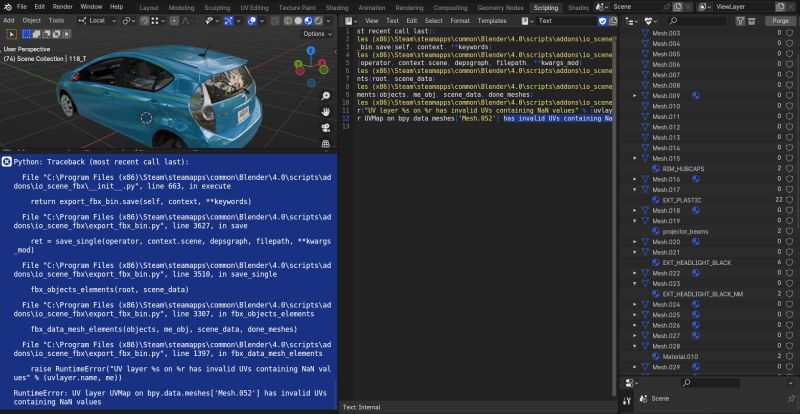
Task: Choose set new selection mode icon
Action: 27,34
